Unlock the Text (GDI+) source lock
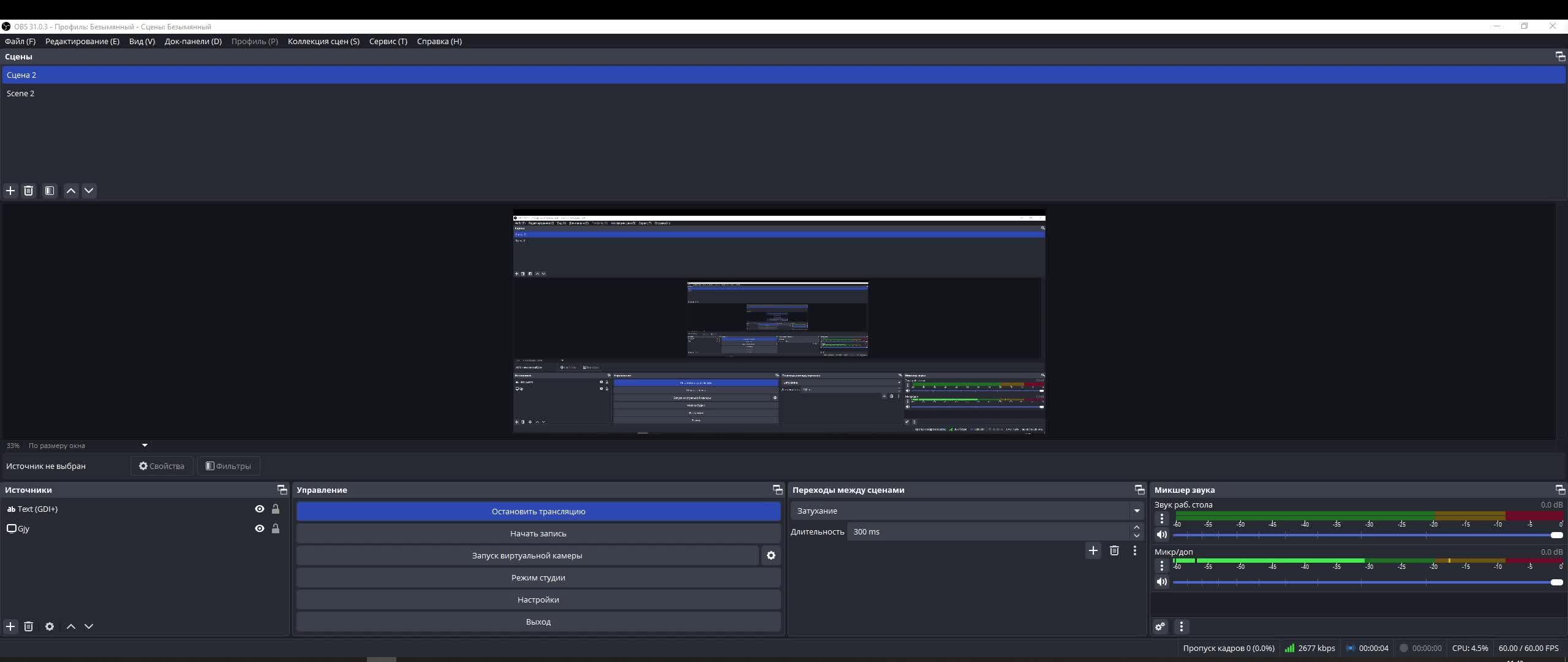This screenshot has height=662, width=1568. (276, 509)
